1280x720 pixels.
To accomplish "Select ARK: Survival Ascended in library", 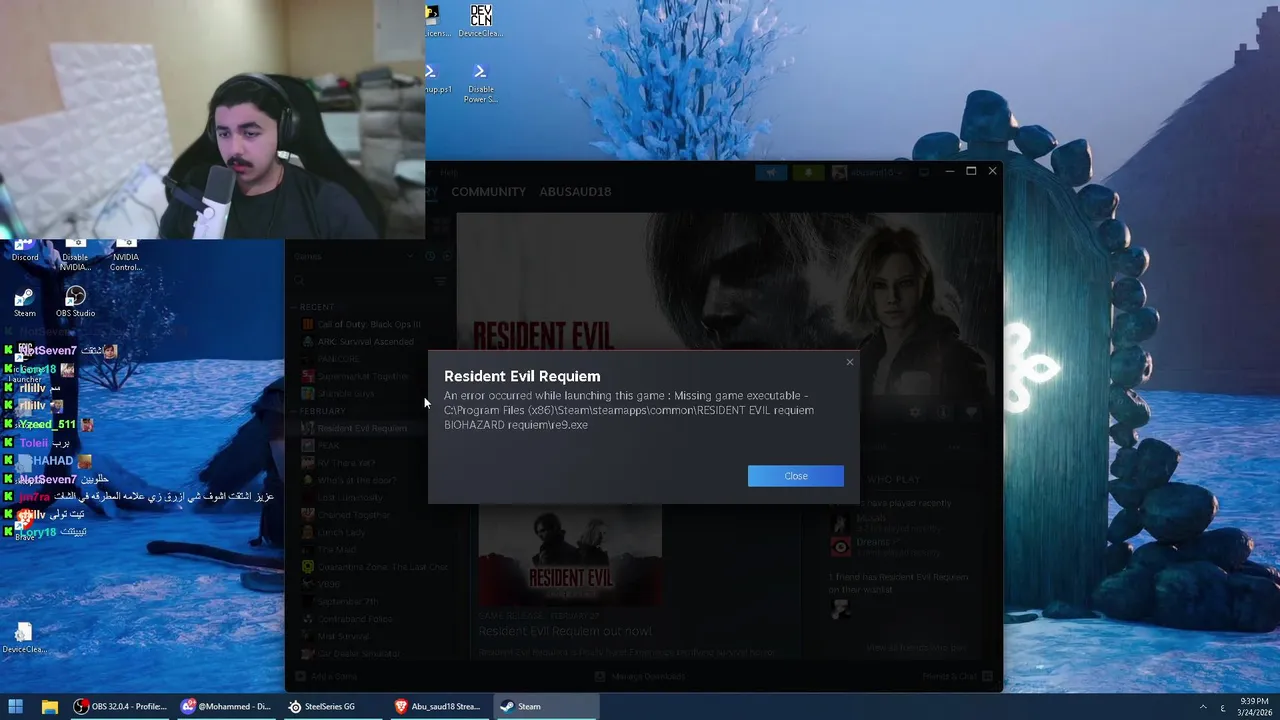I will point(357,341).
